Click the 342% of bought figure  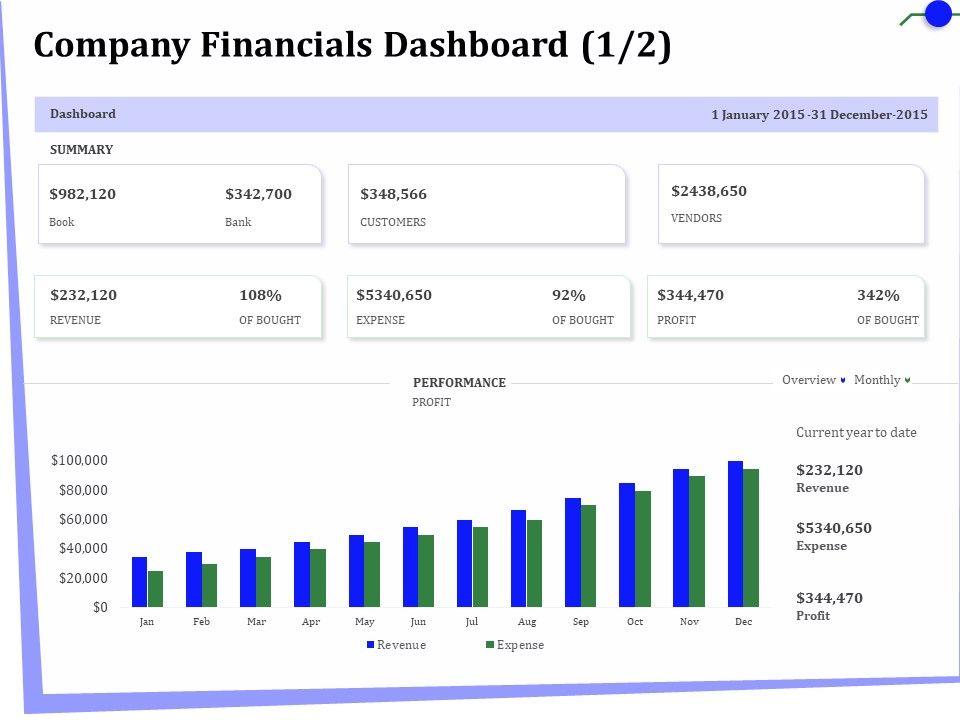click(x=878, y=296)
